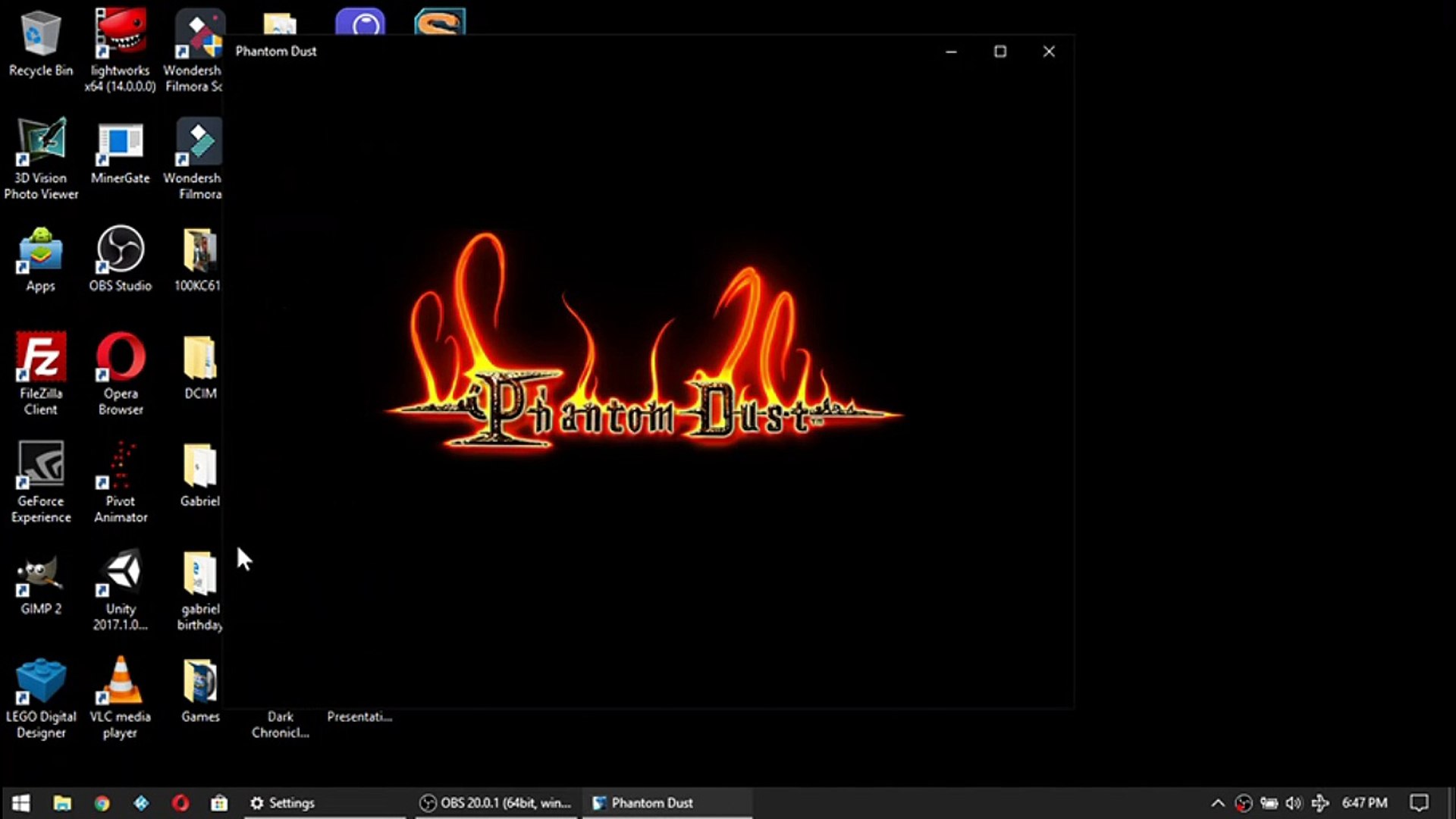Select the Opera Browser desktop shortcut
The image size is (1456, 819).
tap(121, 375)
